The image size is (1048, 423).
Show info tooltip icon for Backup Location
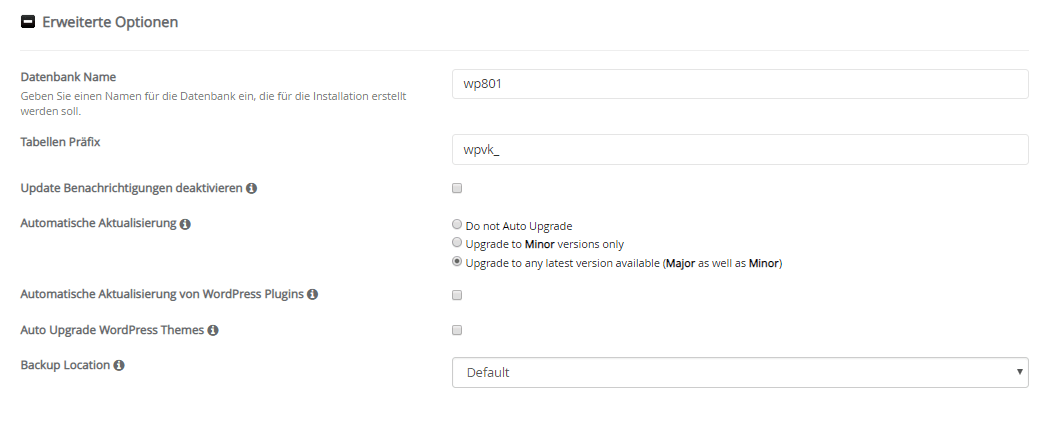[119, 366]
